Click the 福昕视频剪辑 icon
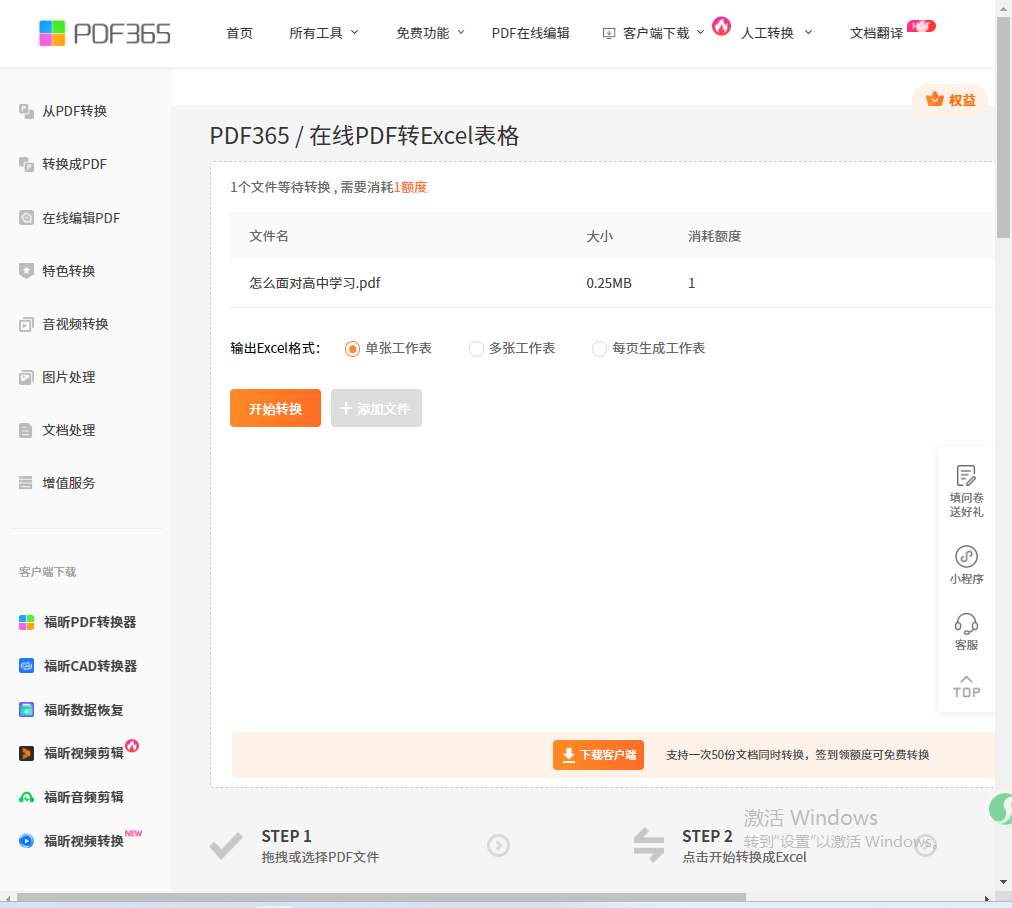 [26, 753]
